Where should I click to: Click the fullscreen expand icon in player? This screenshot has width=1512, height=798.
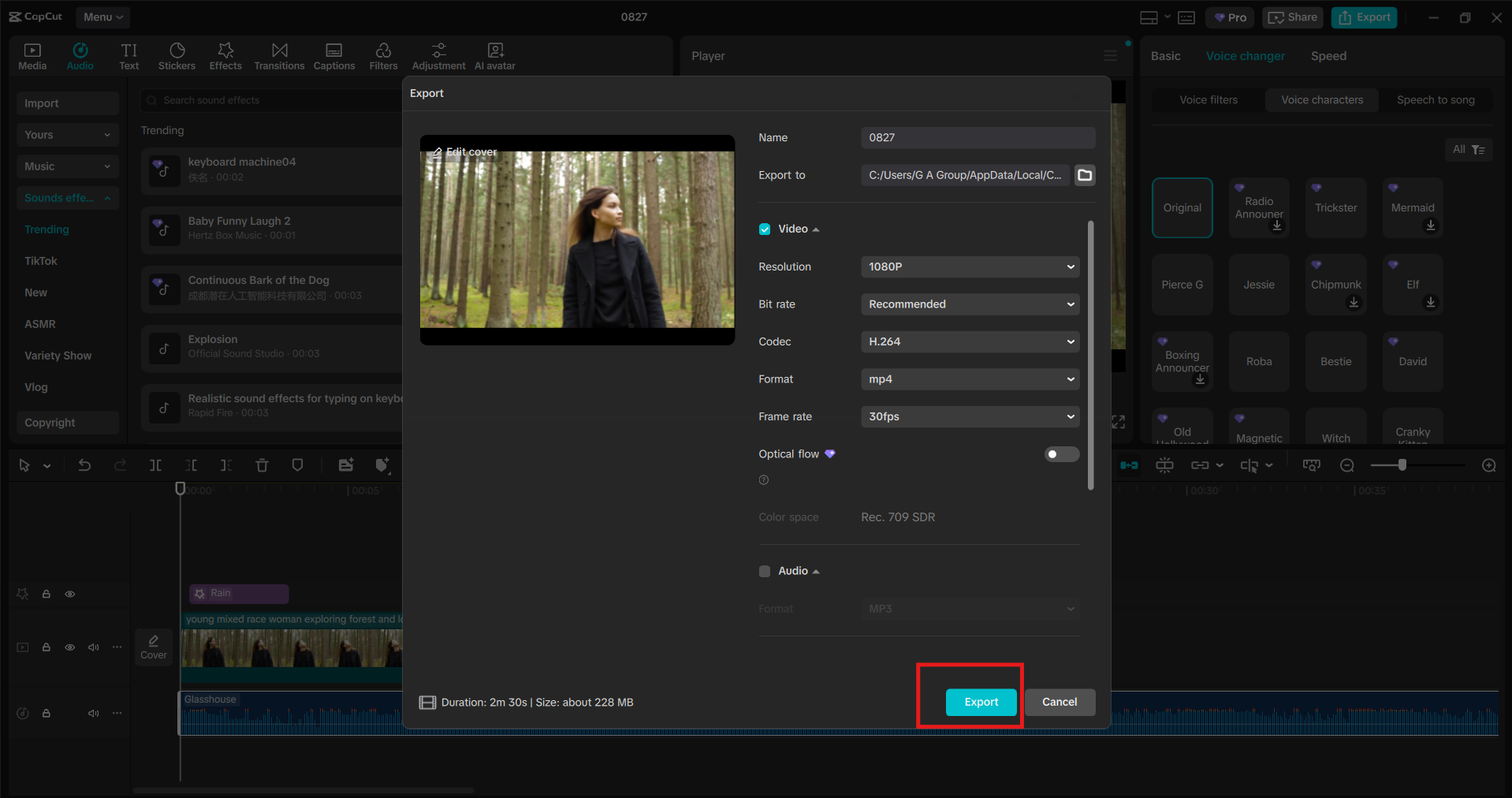click(1118, 422)
